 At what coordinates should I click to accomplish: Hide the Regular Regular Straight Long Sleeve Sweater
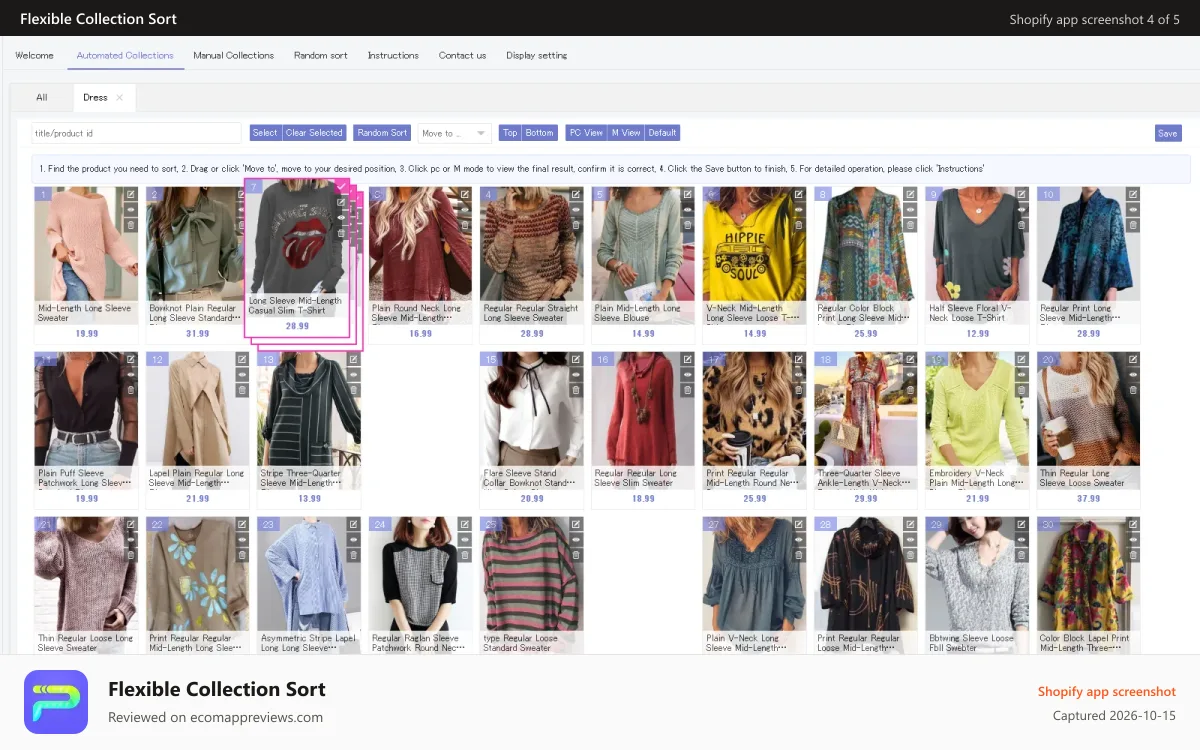pyautogui.click(x=576, y=210)
